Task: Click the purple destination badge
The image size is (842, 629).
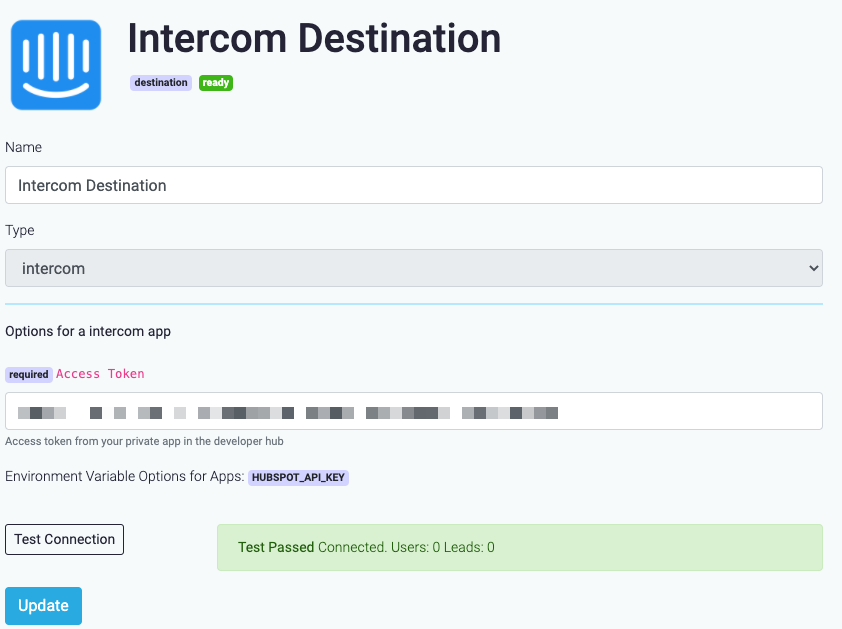Action: [161, 83]
